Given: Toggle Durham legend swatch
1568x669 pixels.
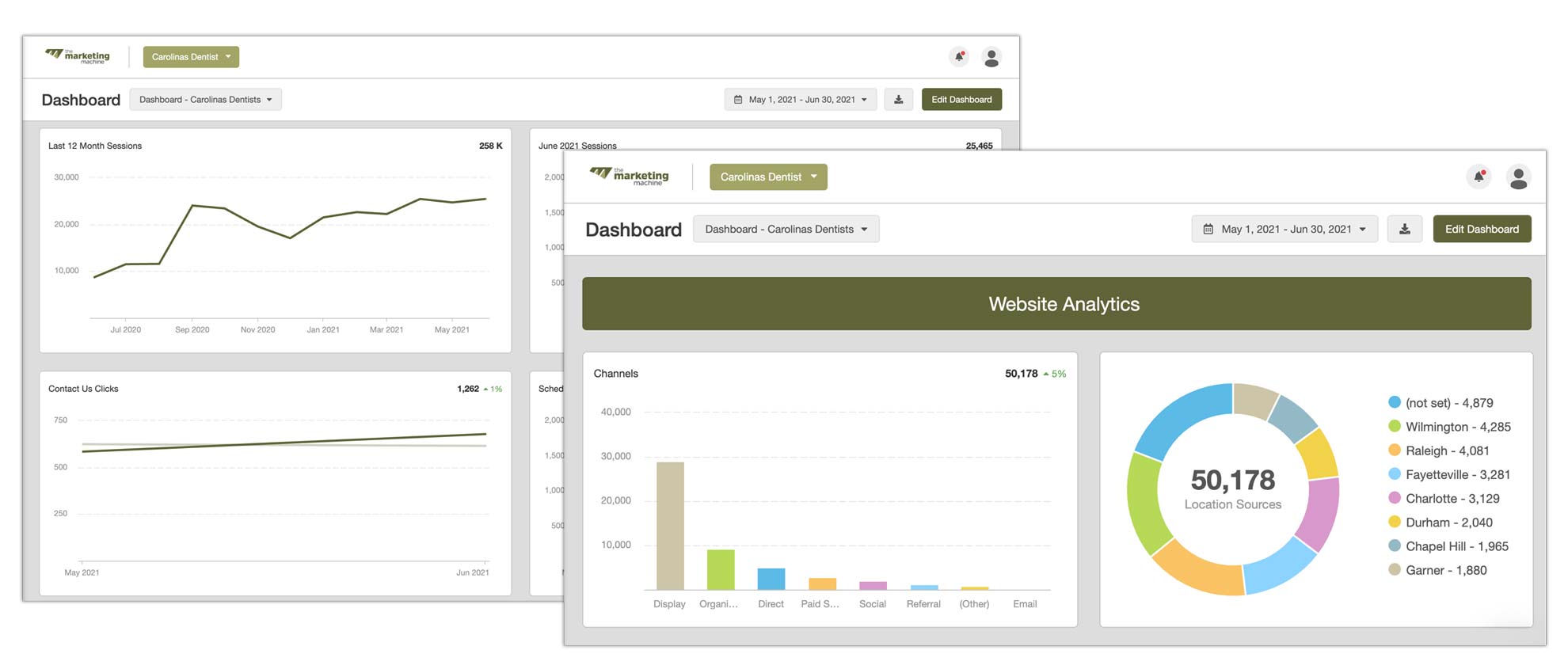Looking at the screenshot, I should click(1395, 522).
